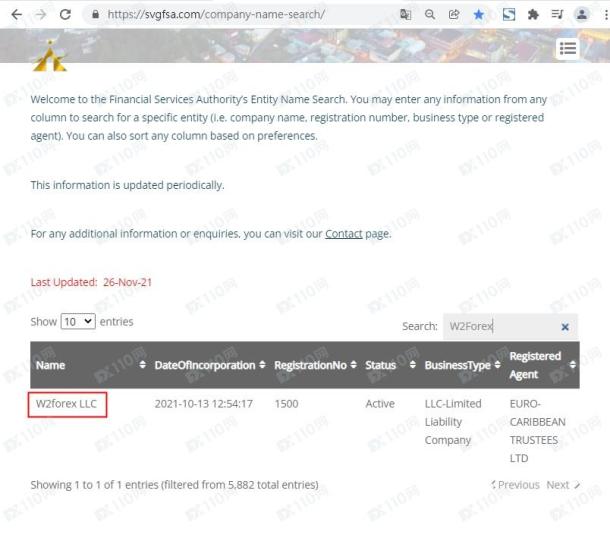Screen dimensions: 610x541
Task: Sort the table by Name column
Action: click(91, 365)
